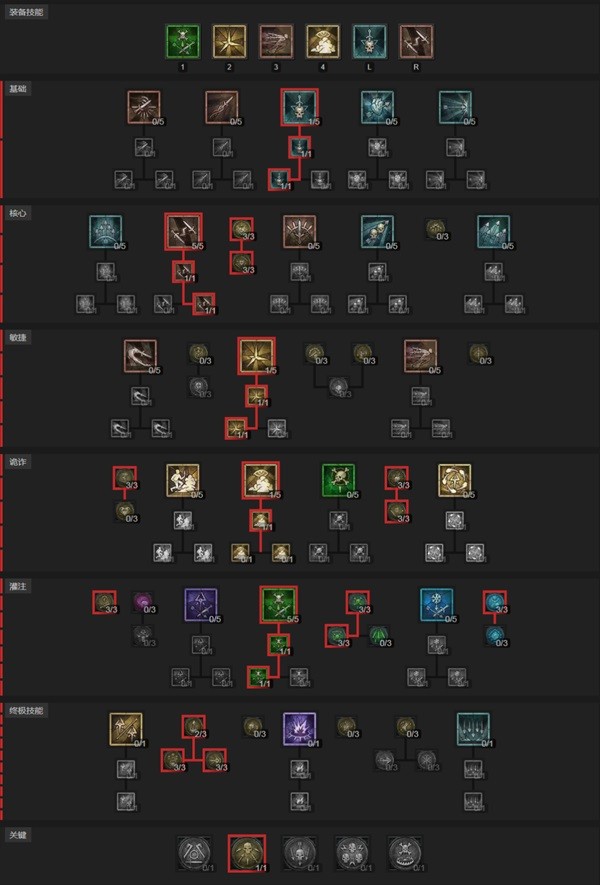The width and height of the screenshot is (600, 885).
Task: Click the 2/3 passive node in 终极技能
Action: (x=194, y=727)
